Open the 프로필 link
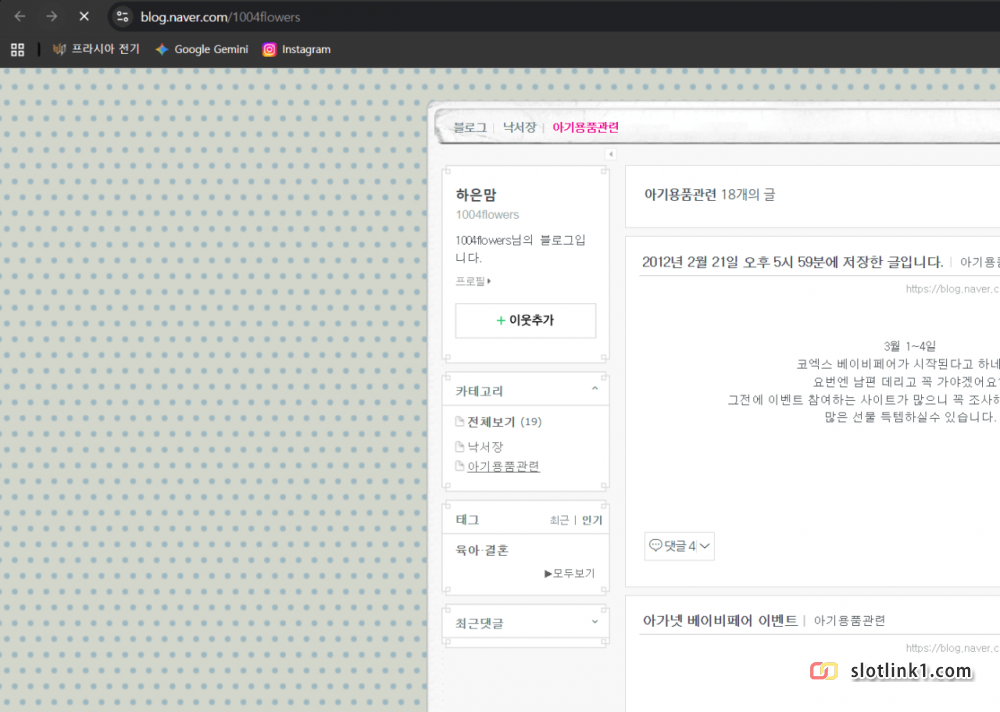 point(472,281)
